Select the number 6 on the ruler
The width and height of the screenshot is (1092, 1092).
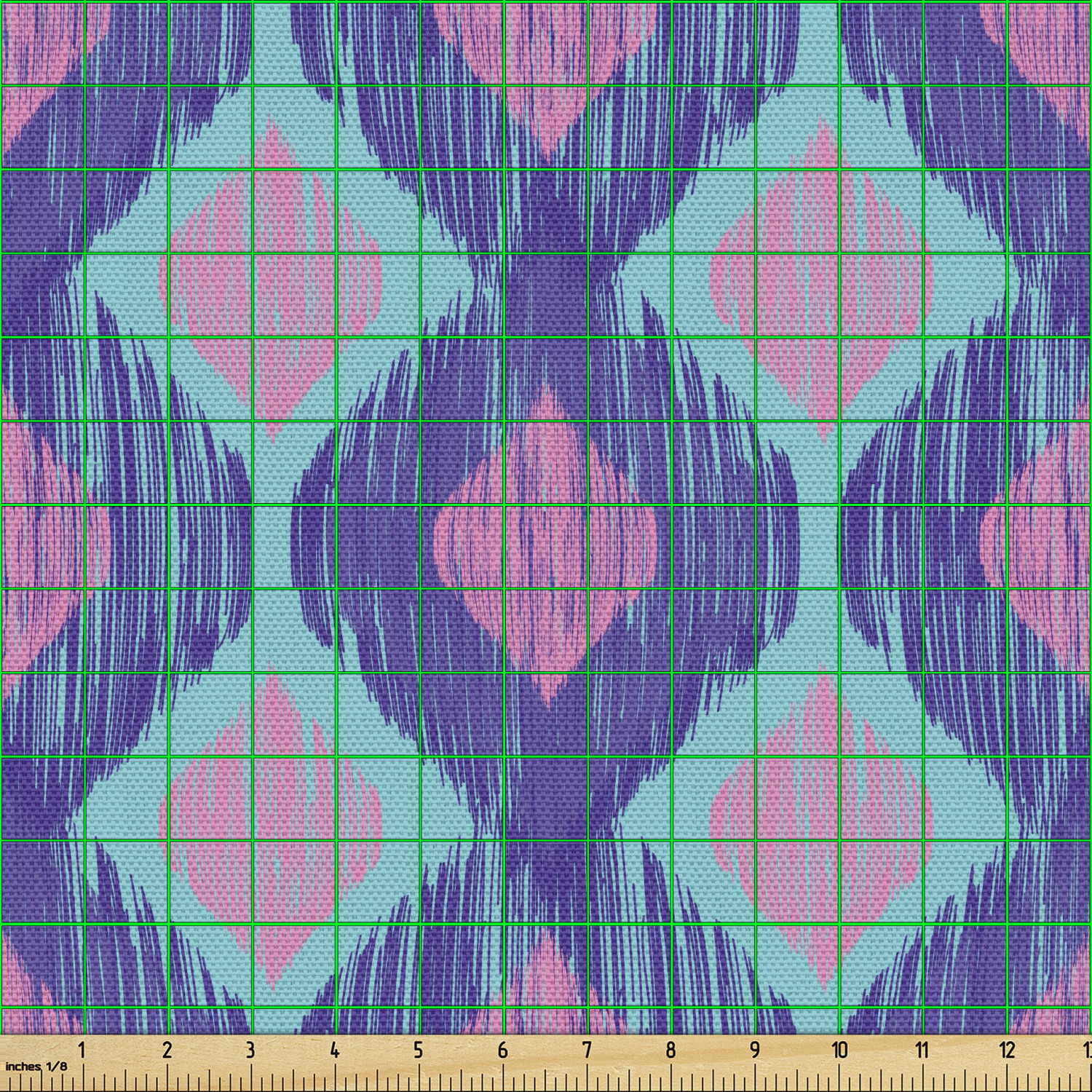(x=502, y=1050)
